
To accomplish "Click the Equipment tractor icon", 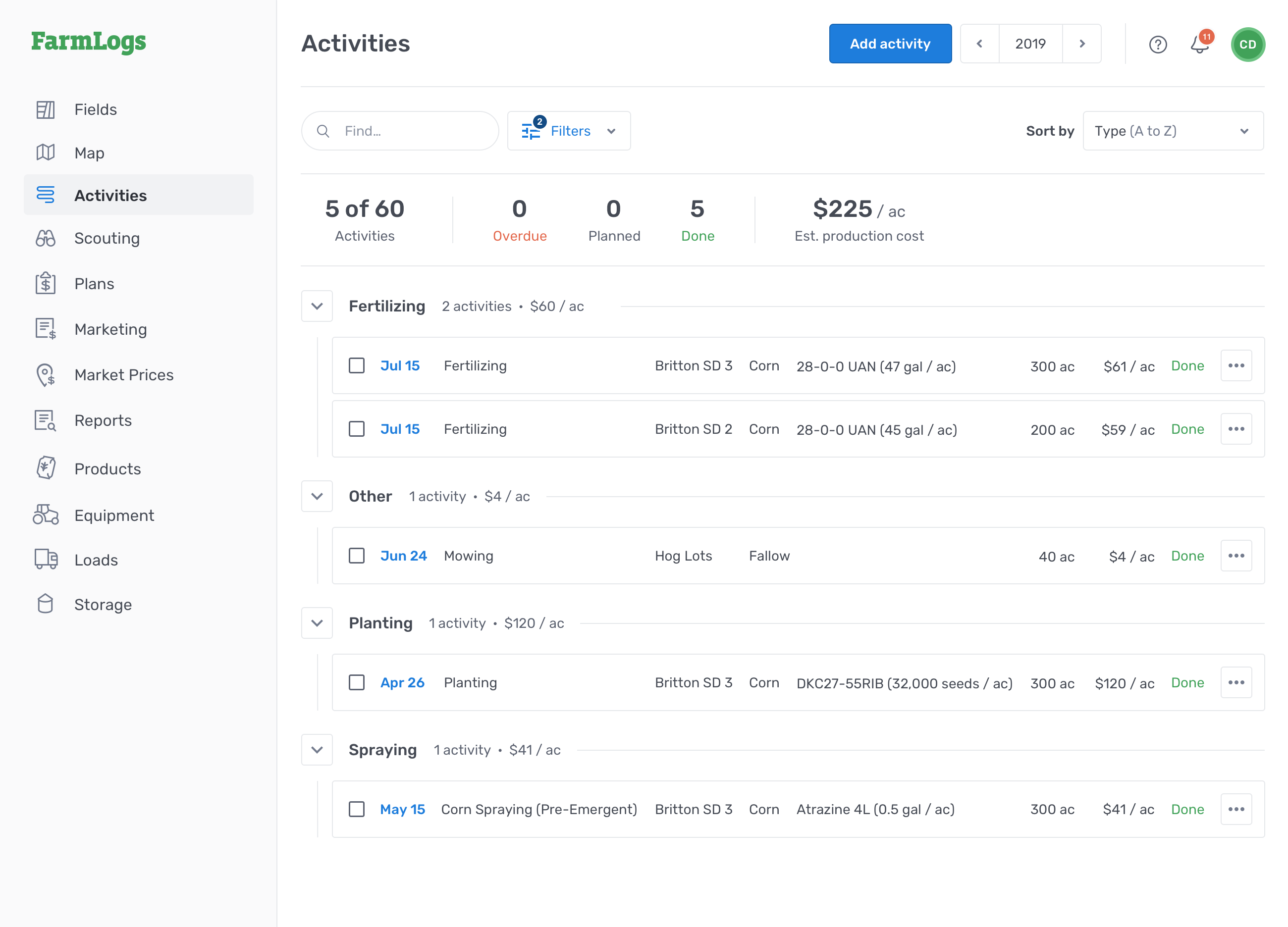I will (x=46, y=515).
